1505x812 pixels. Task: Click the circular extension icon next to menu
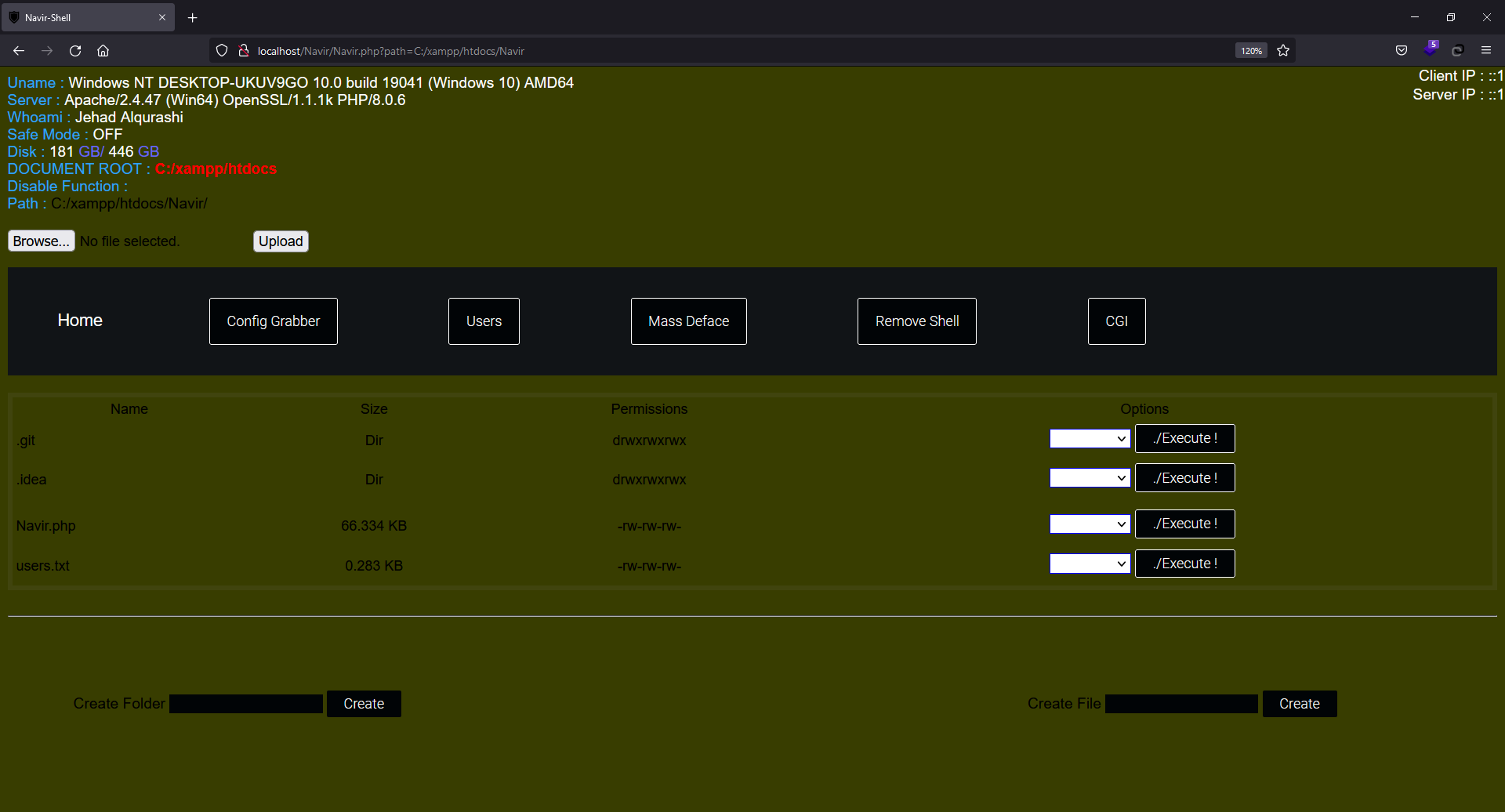(1458, 51)
